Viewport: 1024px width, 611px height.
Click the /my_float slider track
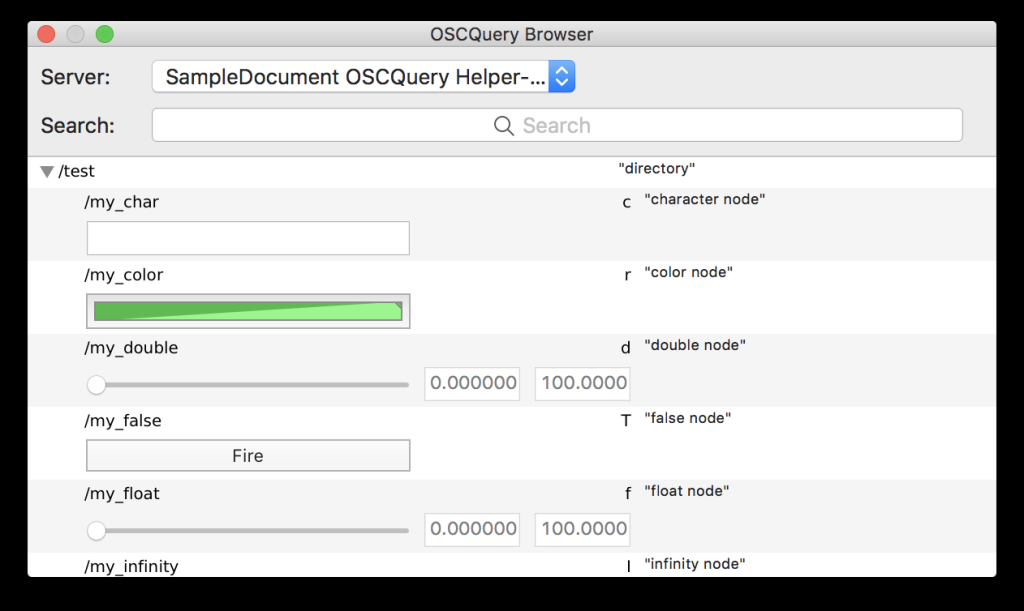pos(250,530)
